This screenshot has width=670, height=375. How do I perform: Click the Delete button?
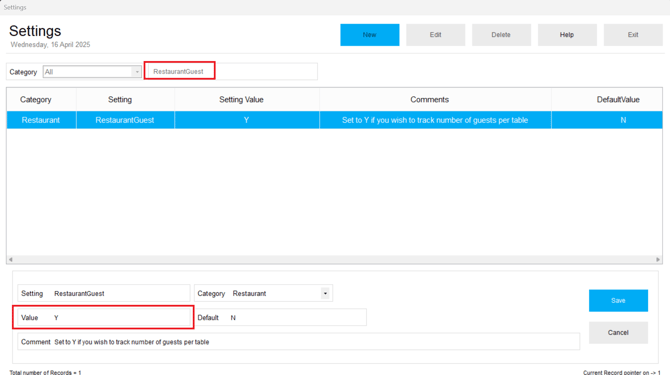tap(501, 35)
